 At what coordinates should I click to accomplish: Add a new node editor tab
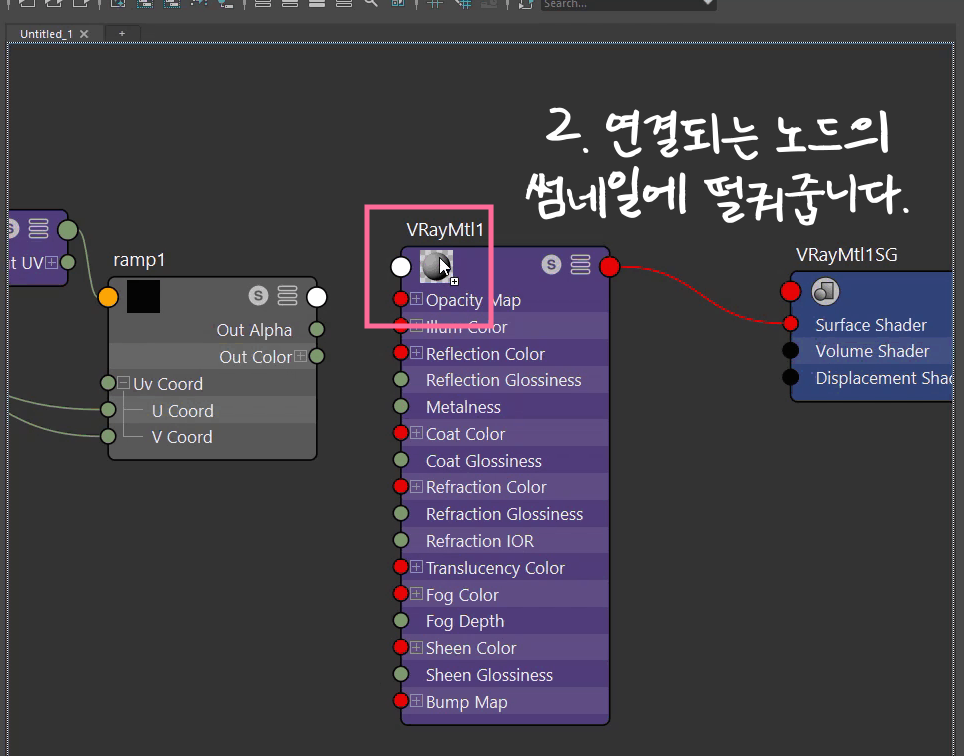[122, 33]
